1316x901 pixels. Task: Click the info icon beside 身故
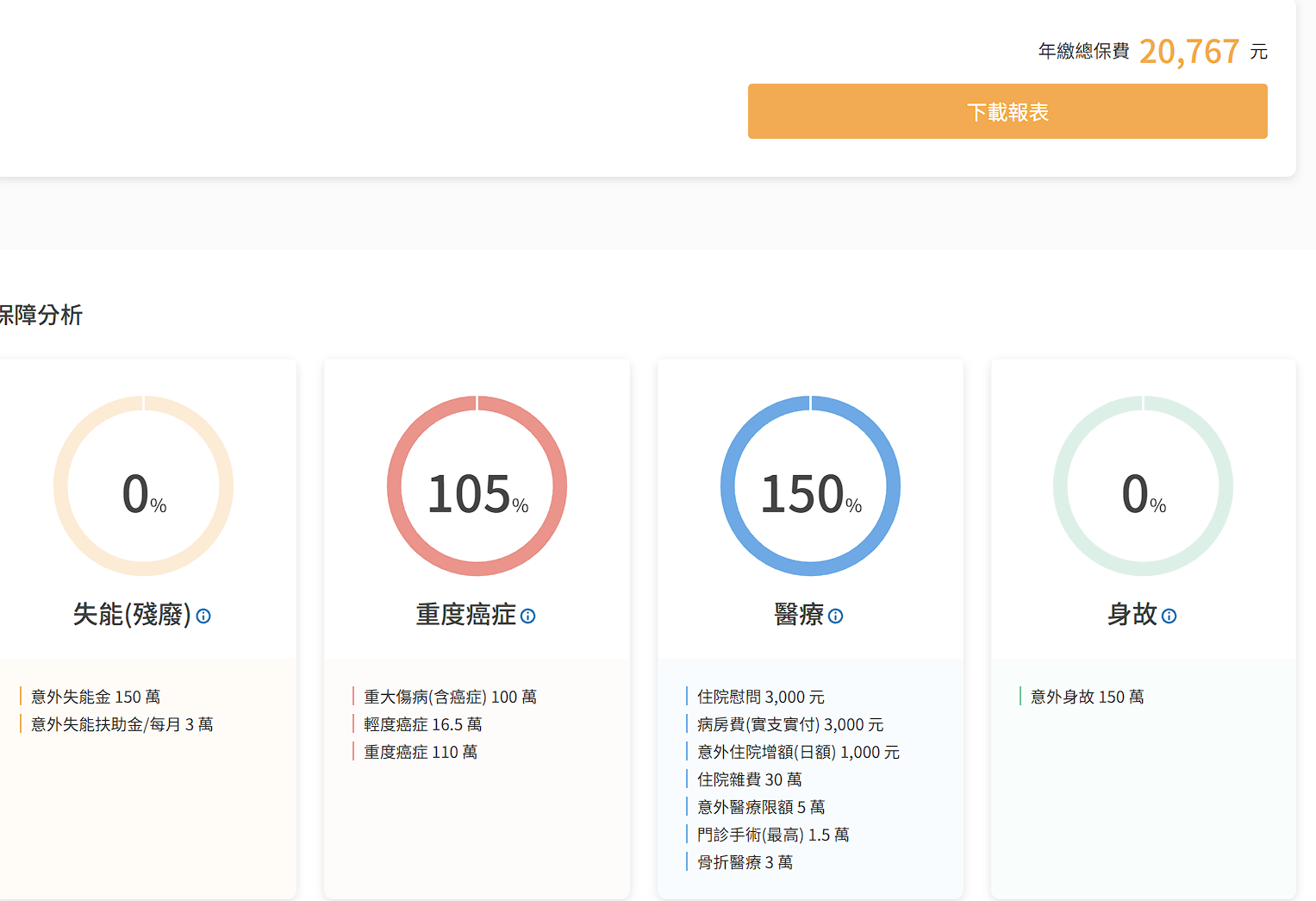1169,616
